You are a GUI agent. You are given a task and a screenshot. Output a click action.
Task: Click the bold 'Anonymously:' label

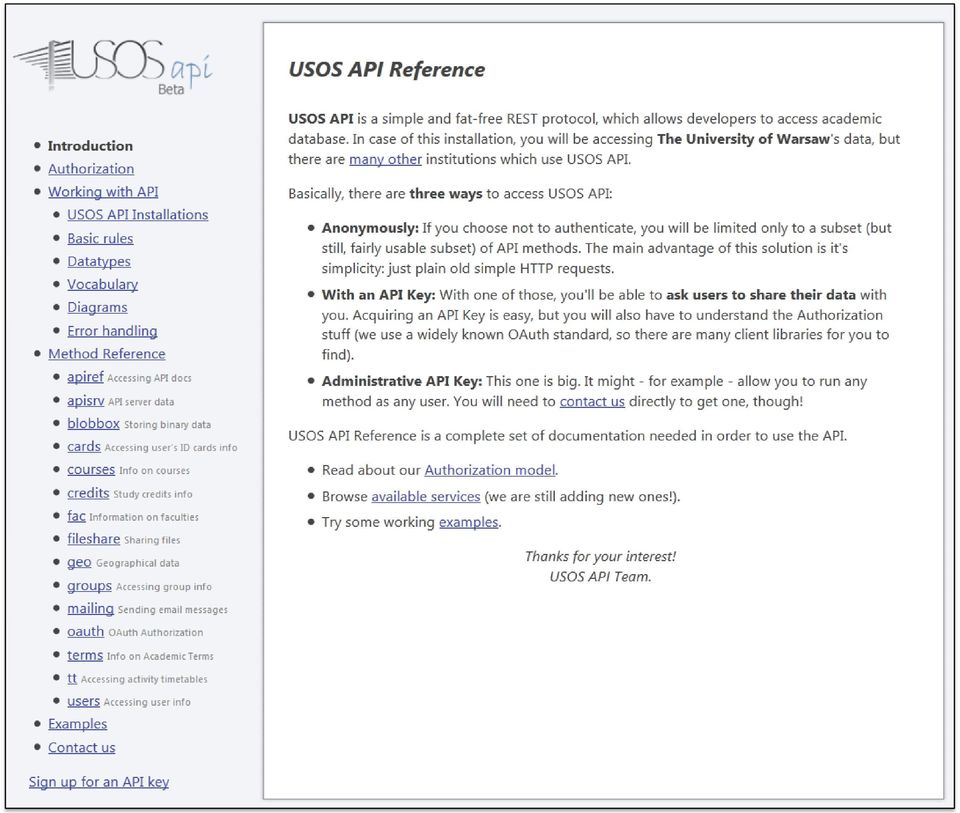pos(370,228)
